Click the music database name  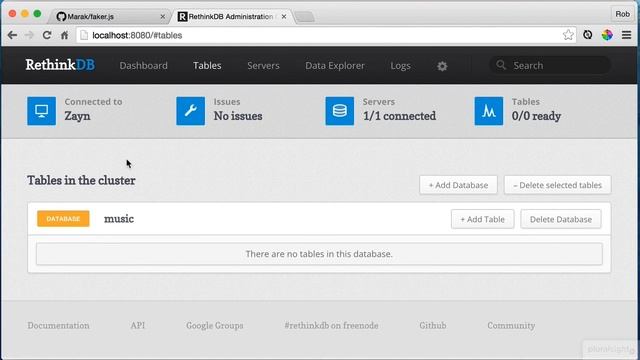point(119,219)
